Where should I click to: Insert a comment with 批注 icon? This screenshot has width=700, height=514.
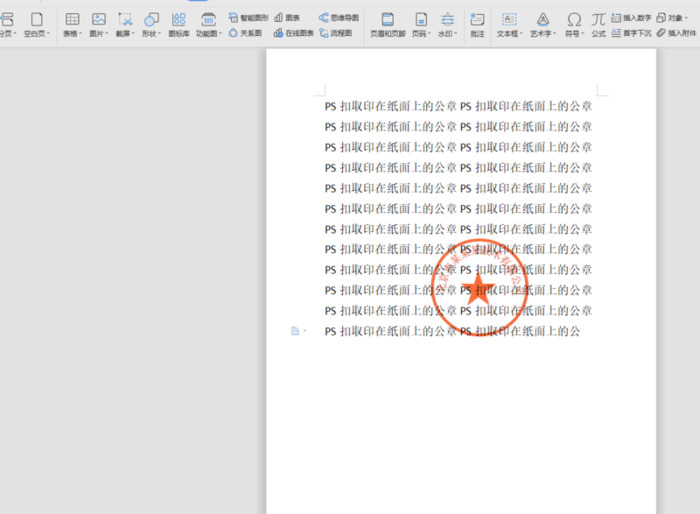477,19
